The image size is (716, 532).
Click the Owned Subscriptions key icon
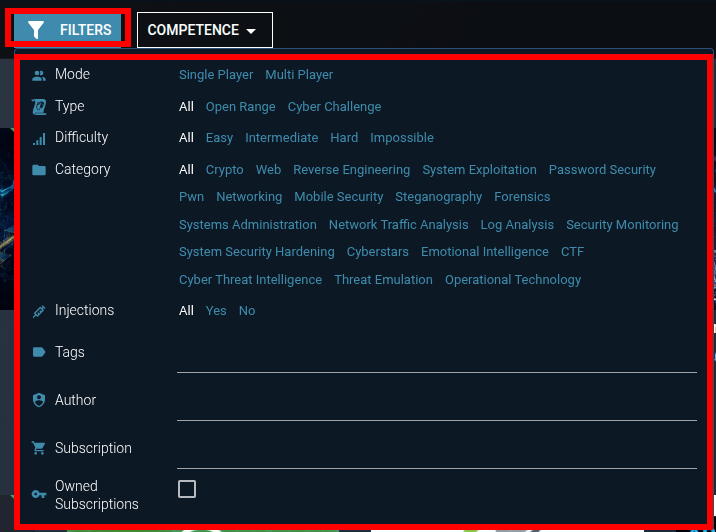pyautogui.click(x=39, y=494)
